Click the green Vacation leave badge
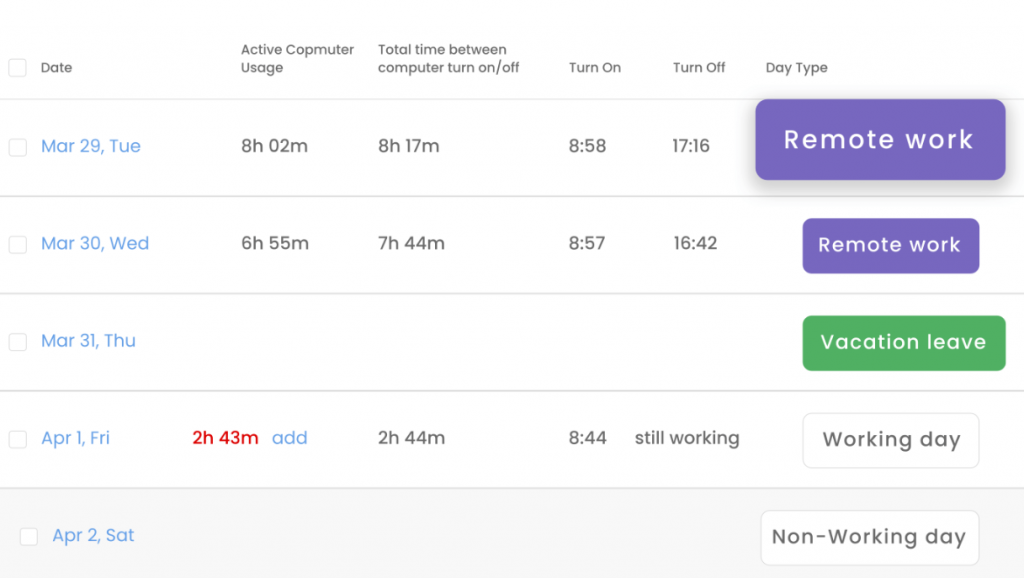This screenshot has height=578, width=1024. (x=903, y=343)
